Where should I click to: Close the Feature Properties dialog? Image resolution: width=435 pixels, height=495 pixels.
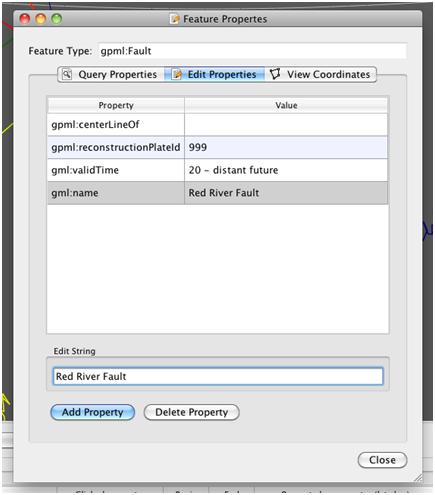(382, 460)
